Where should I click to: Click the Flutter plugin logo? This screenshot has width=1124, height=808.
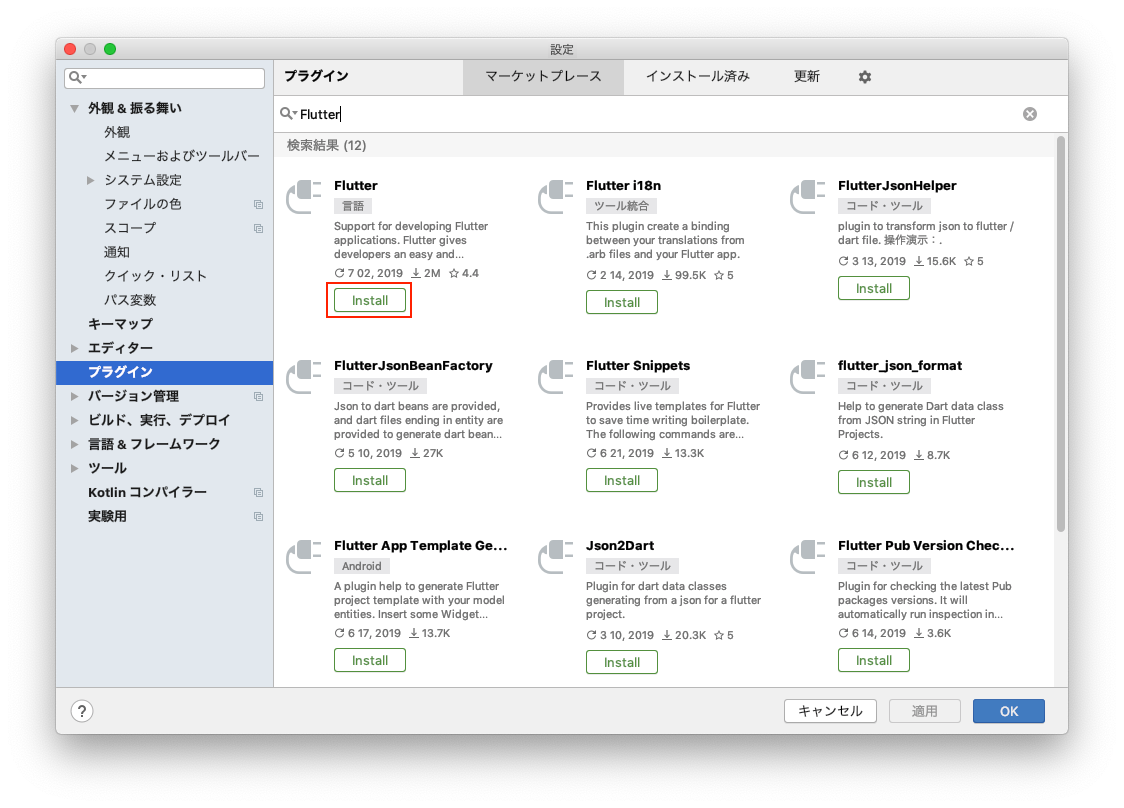303,197
